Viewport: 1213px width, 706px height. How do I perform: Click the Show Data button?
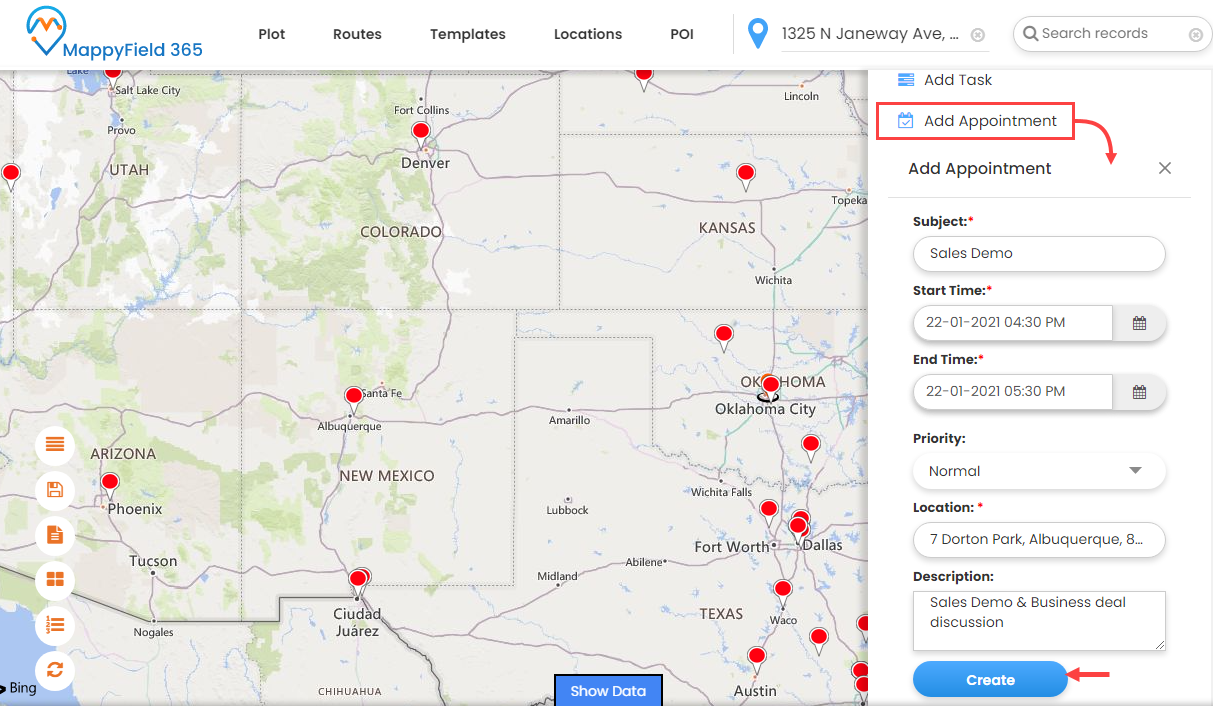tap(608, 691)
